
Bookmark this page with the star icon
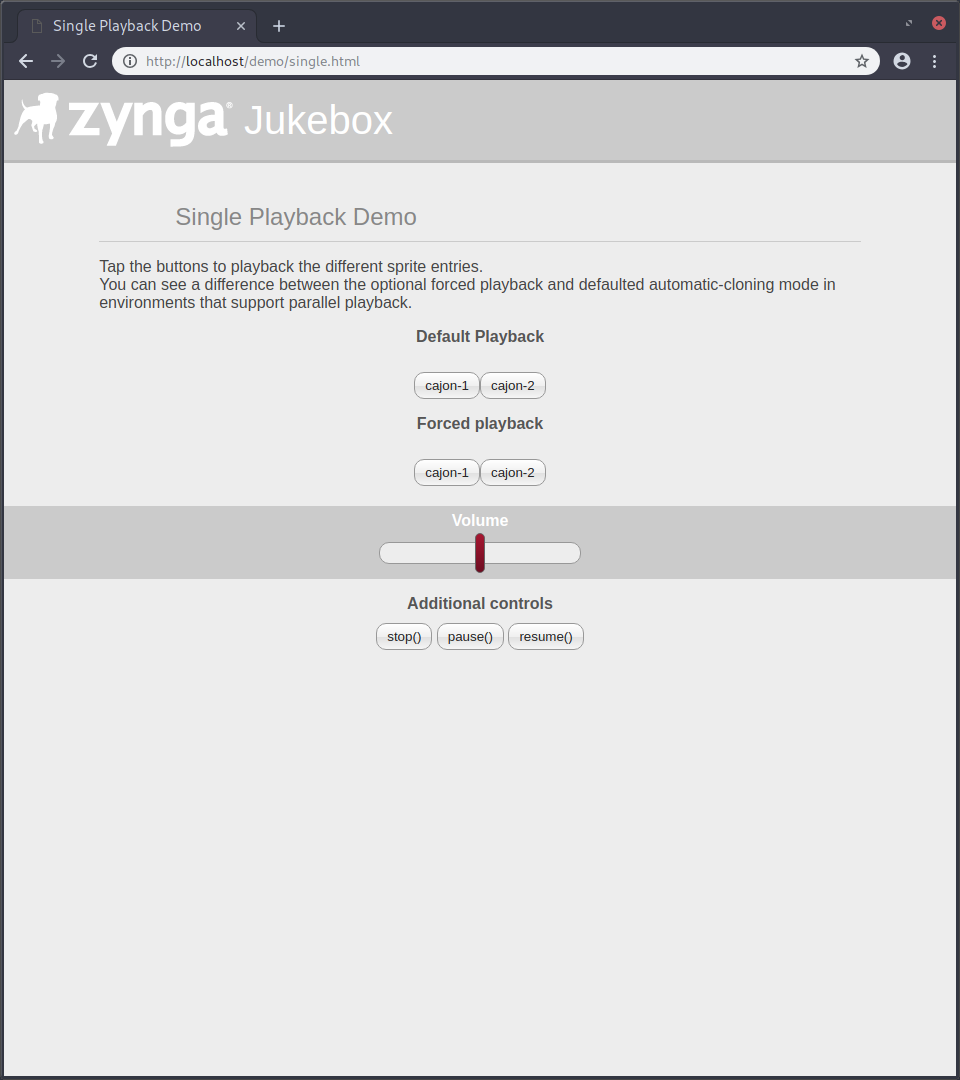coord(862,61)
